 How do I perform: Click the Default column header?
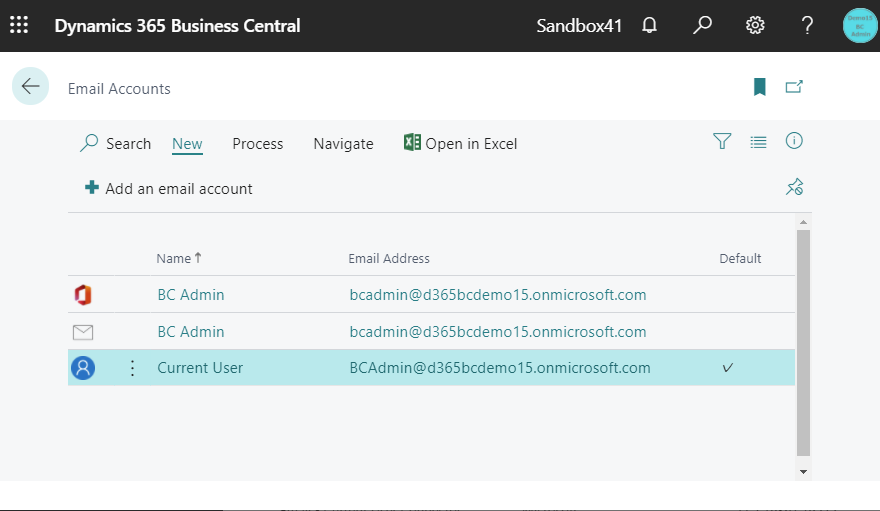740,259
